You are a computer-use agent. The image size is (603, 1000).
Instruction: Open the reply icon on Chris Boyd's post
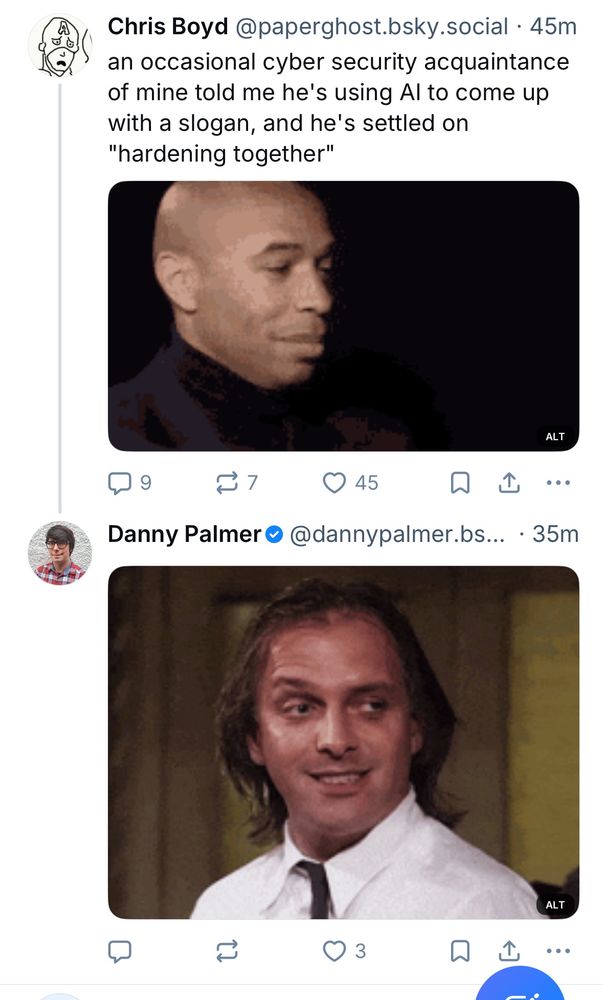pos(121,482)
